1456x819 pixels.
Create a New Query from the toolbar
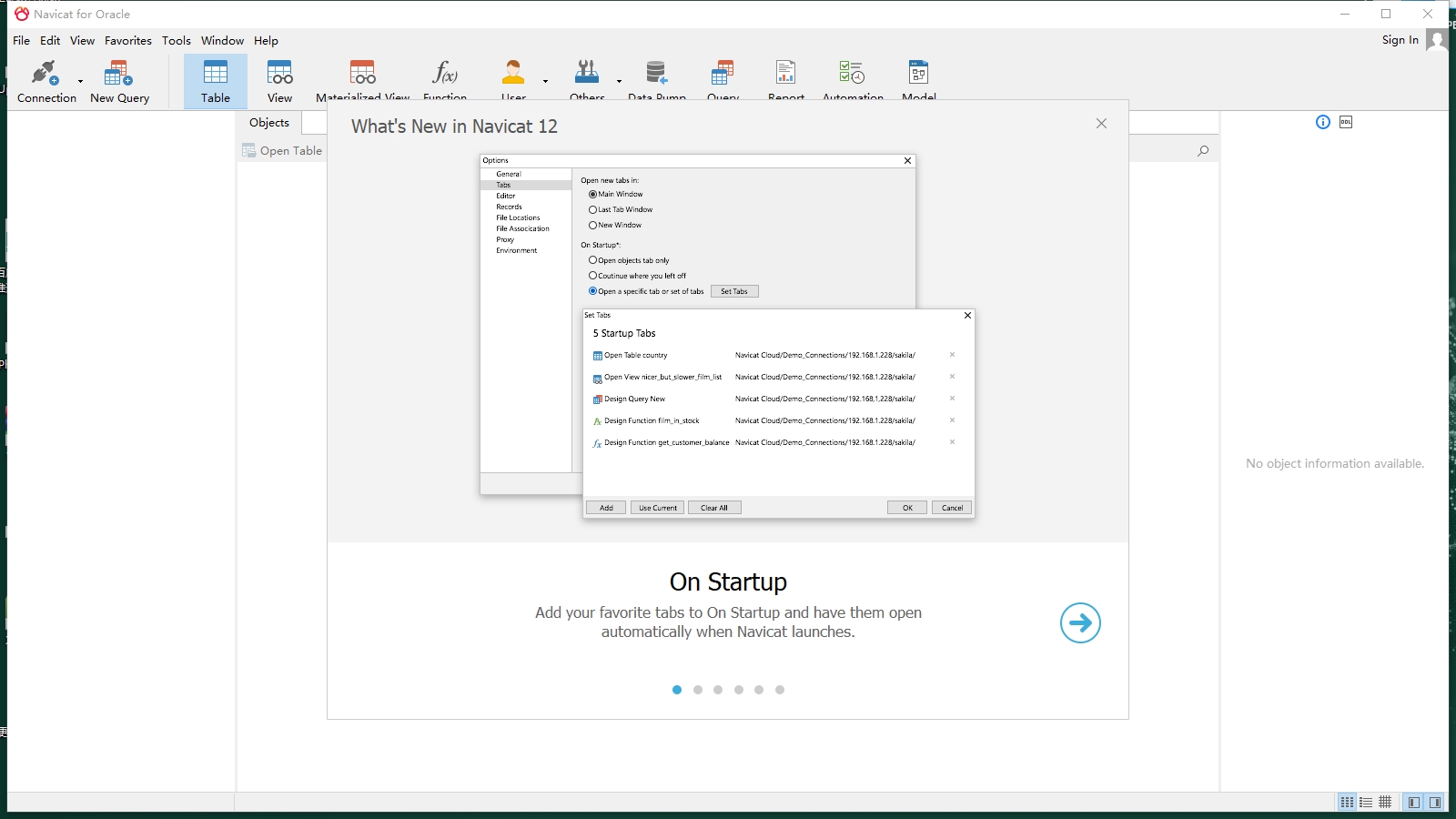pos(119,82)
